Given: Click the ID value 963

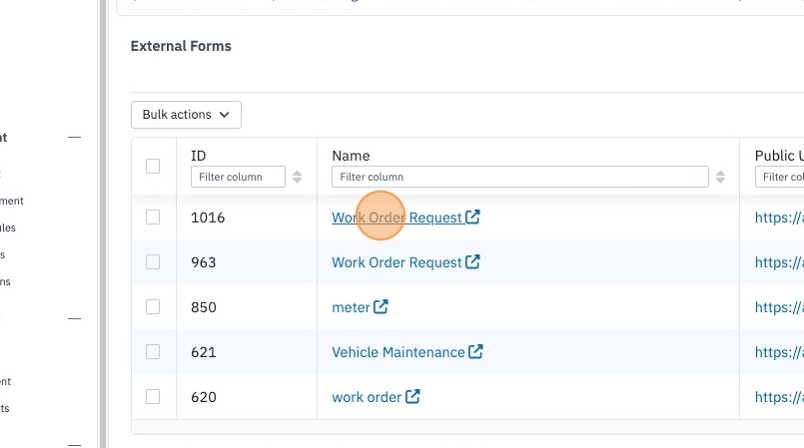Looking at the screenshot, I should pos(204,262).
